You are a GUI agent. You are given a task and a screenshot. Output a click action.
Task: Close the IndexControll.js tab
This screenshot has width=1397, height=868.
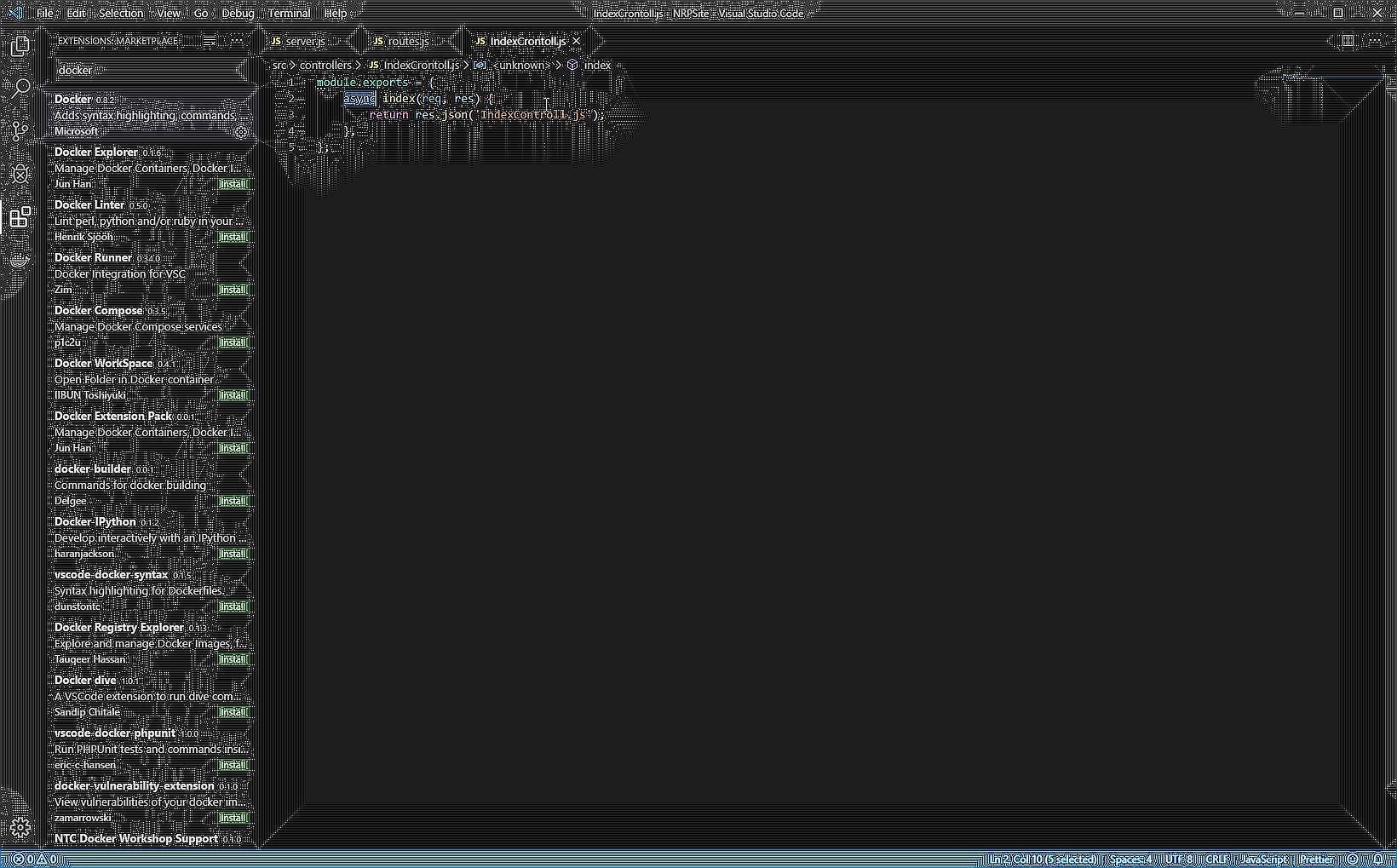pyautogui.click(x=577, y=41)
